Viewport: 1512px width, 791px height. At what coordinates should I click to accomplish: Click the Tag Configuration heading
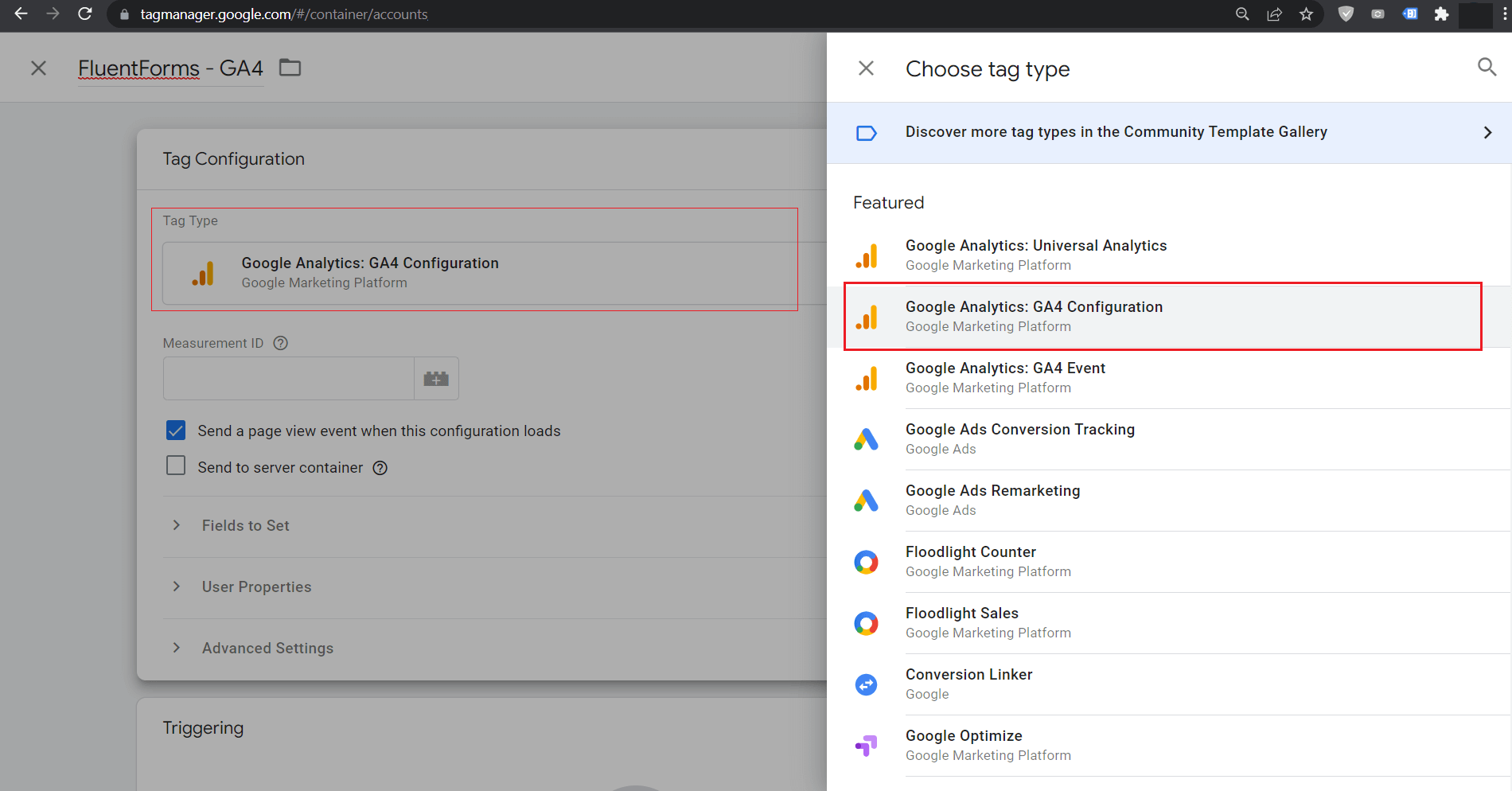[233, 159]
